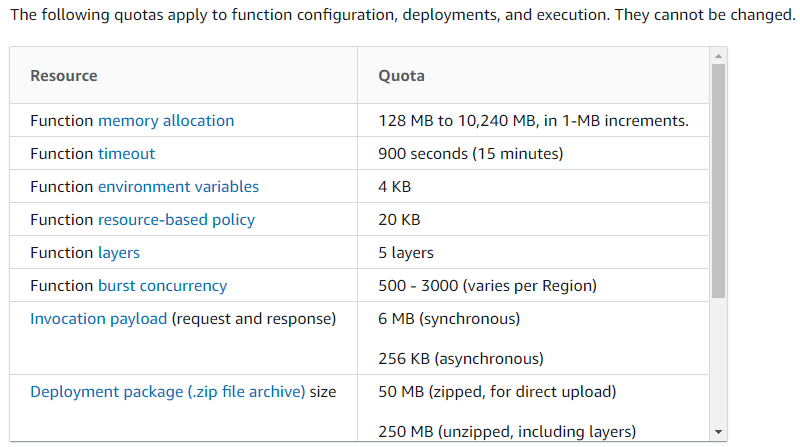Viewport: 800px width, 447px height.
Task: Select the '900 seconds (15 minutes)' cell
Action: pos(533,154)
